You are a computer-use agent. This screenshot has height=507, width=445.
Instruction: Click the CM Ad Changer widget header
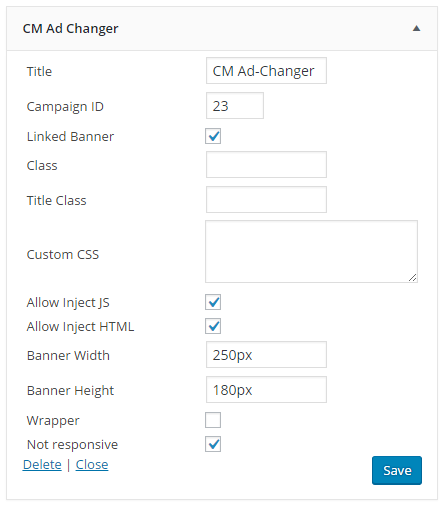click(x=222, y=29)
